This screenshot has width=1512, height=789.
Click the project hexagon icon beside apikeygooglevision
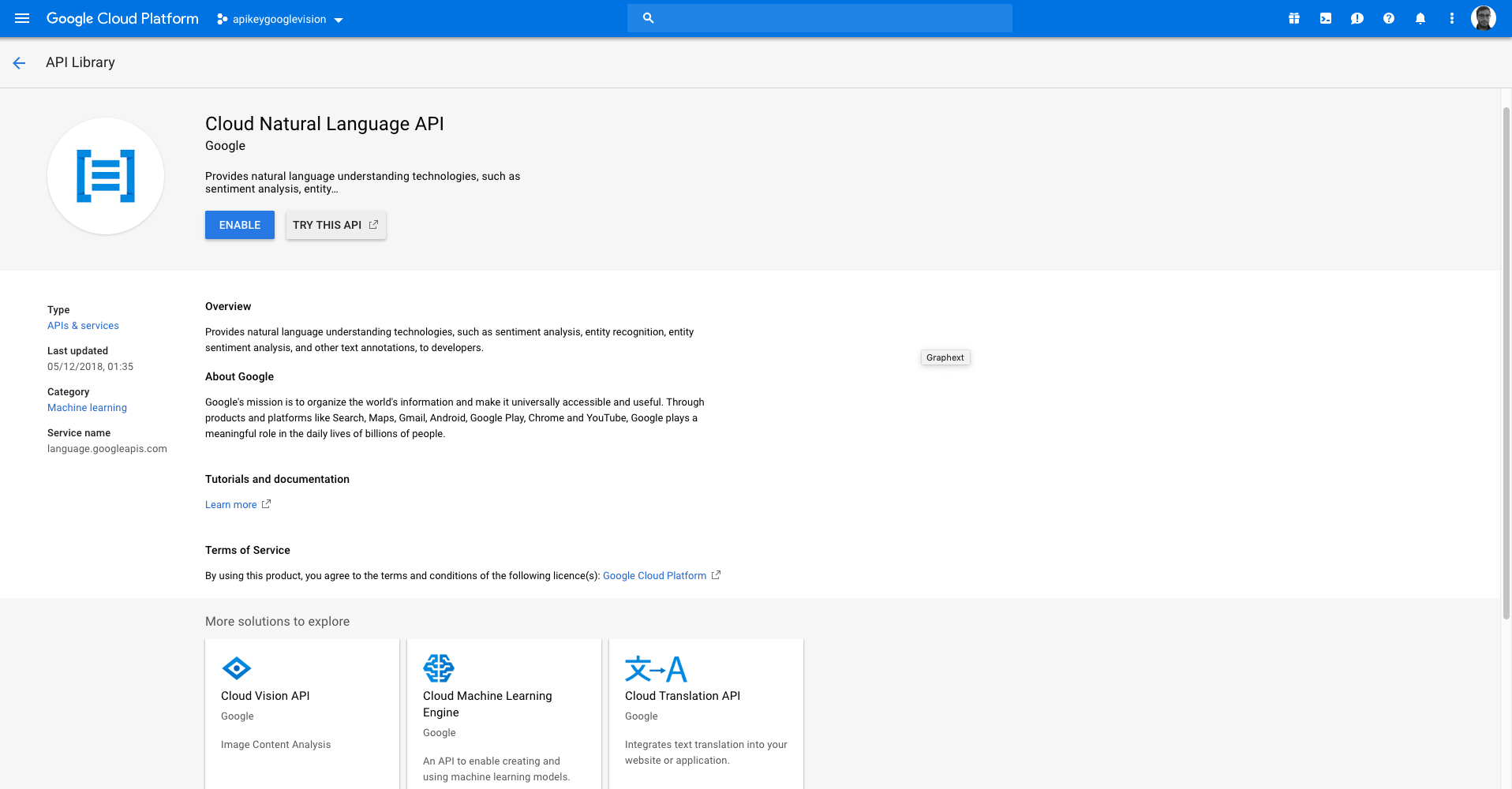(222, 19)
